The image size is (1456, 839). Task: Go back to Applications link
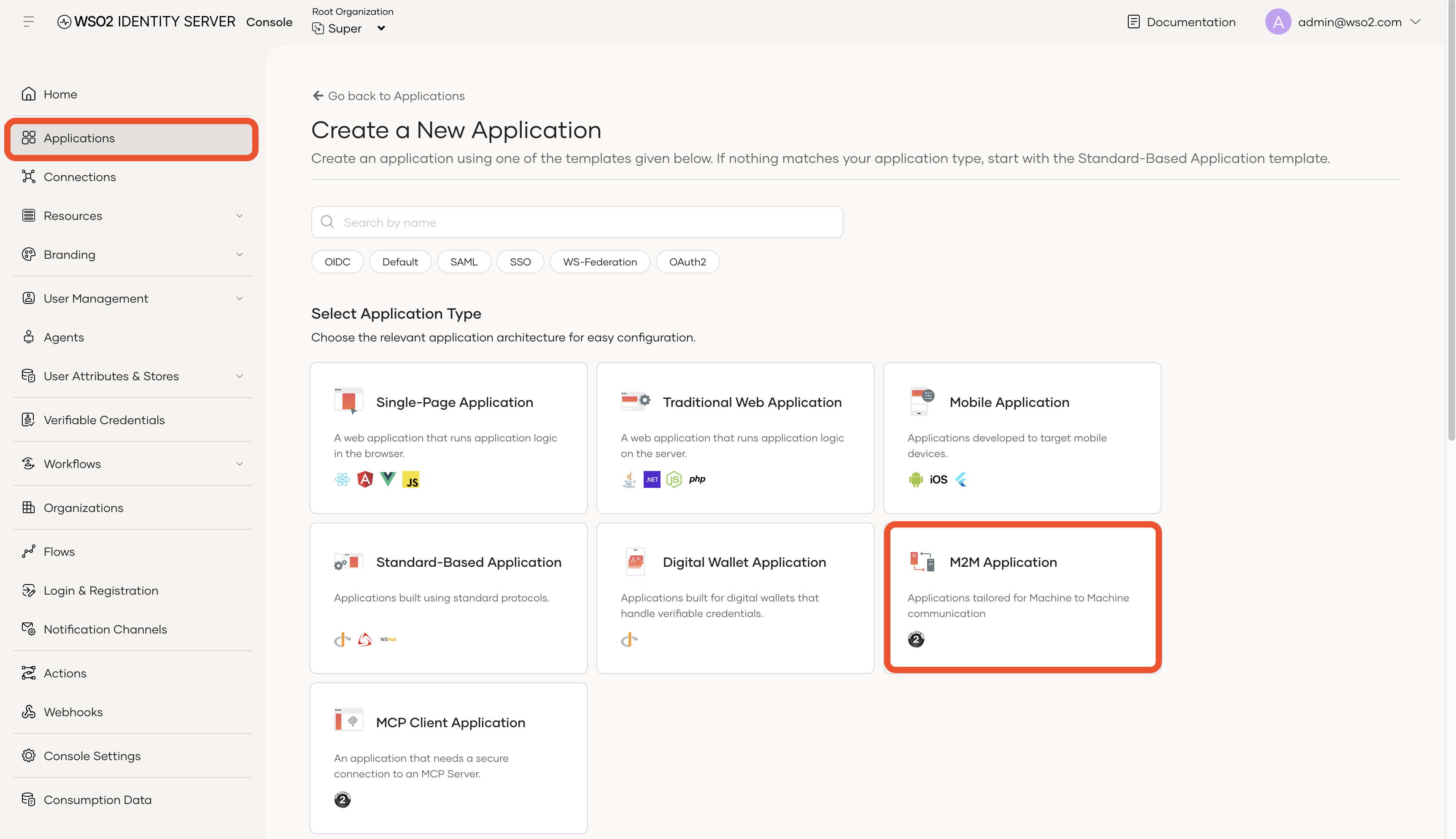[388, 96]
